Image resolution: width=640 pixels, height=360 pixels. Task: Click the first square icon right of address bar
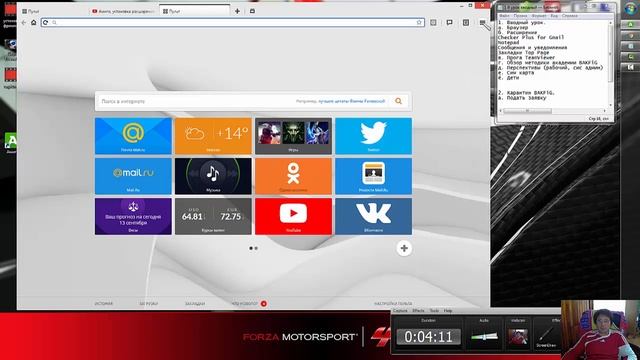point(433,22)
